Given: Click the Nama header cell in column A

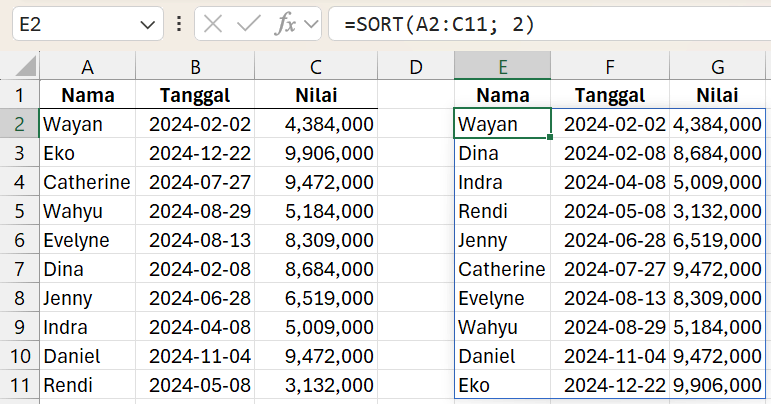Looking at the screenshot, I should 88,95.
